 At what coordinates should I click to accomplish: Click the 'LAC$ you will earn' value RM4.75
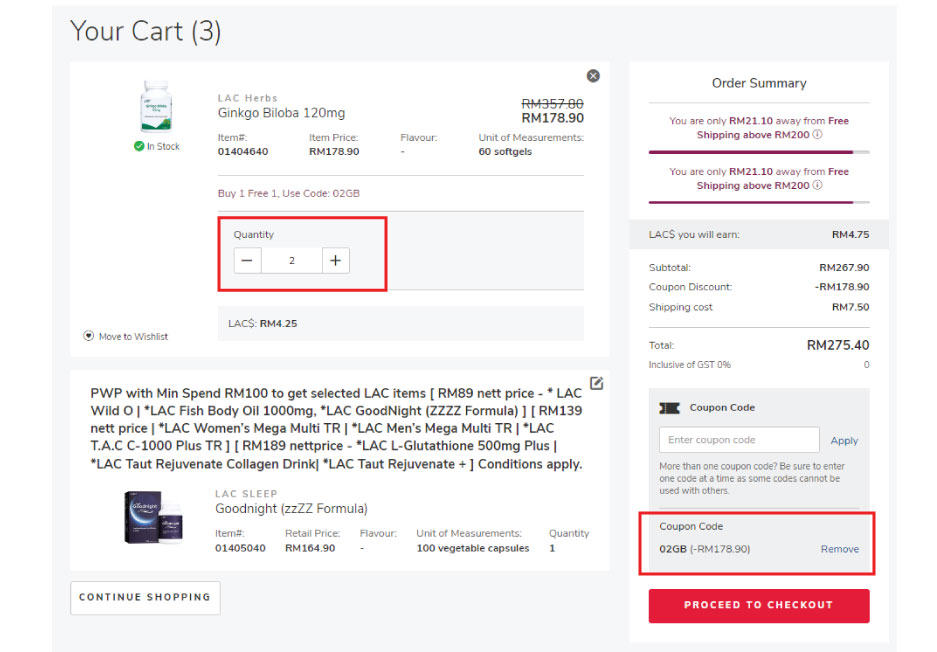click(x=850, y=235)
